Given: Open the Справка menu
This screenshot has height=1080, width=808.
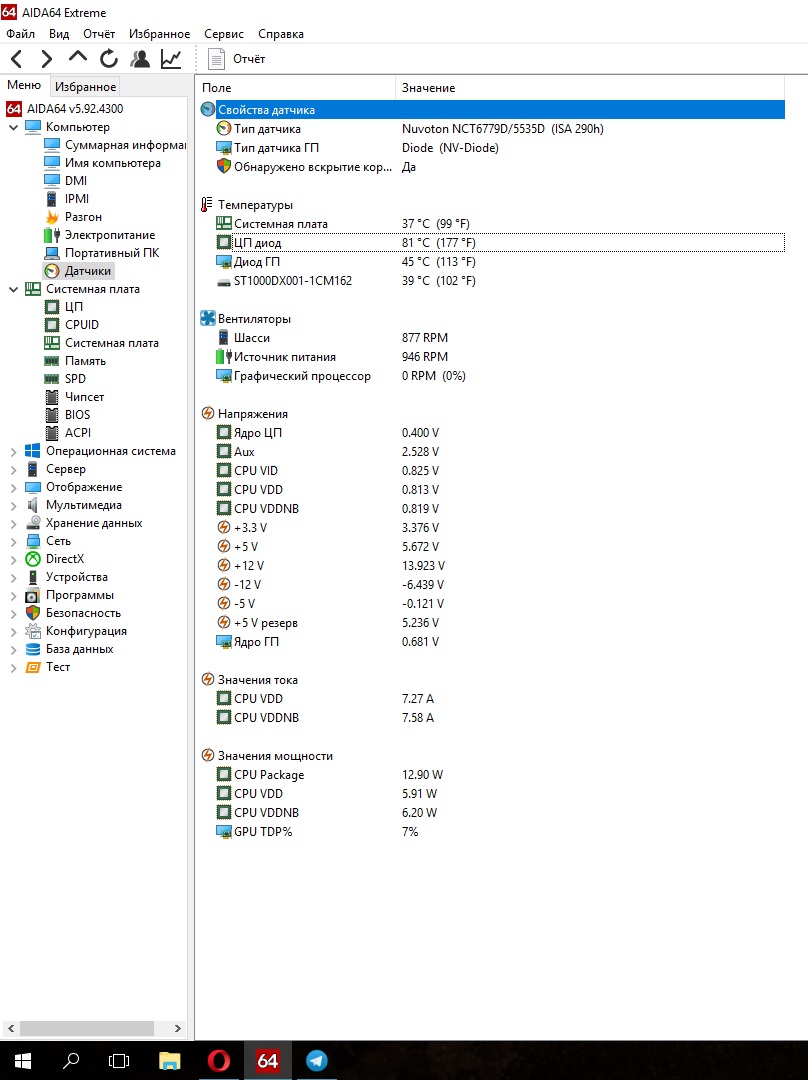Looking at the screenshot, I should (281, 34).
